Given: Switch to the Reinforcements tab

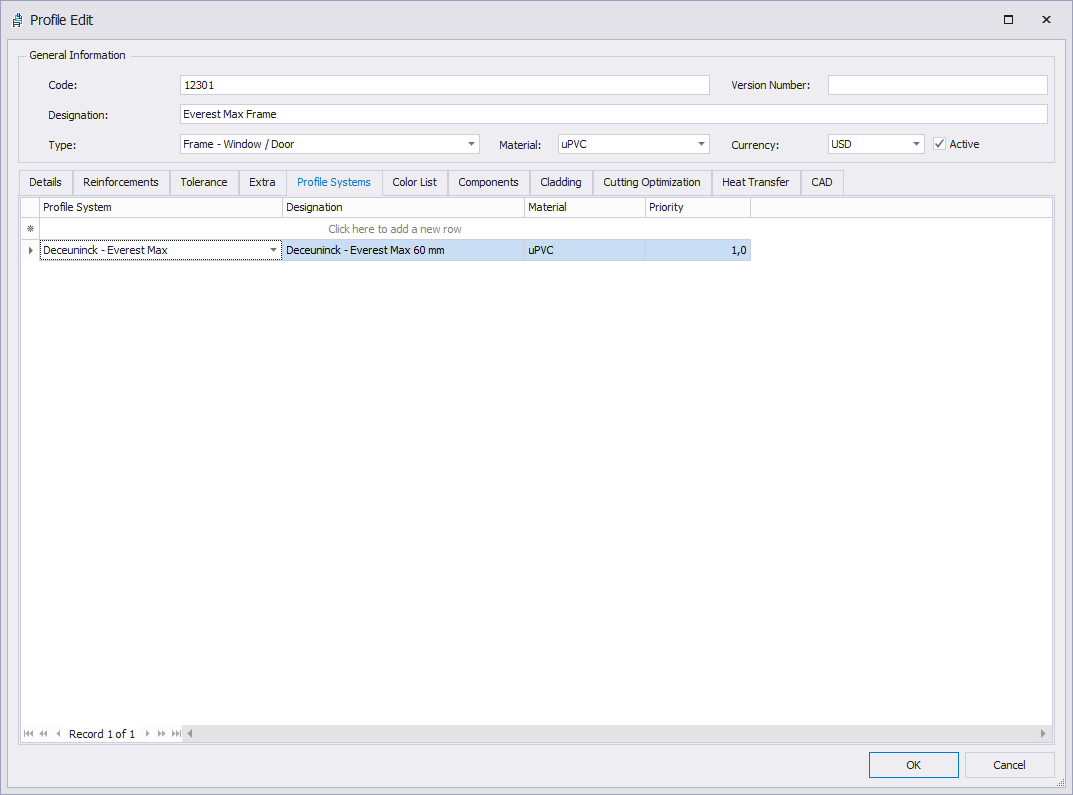Looking at the screenshot, I should pyautogui.click(x=121, y=182).
